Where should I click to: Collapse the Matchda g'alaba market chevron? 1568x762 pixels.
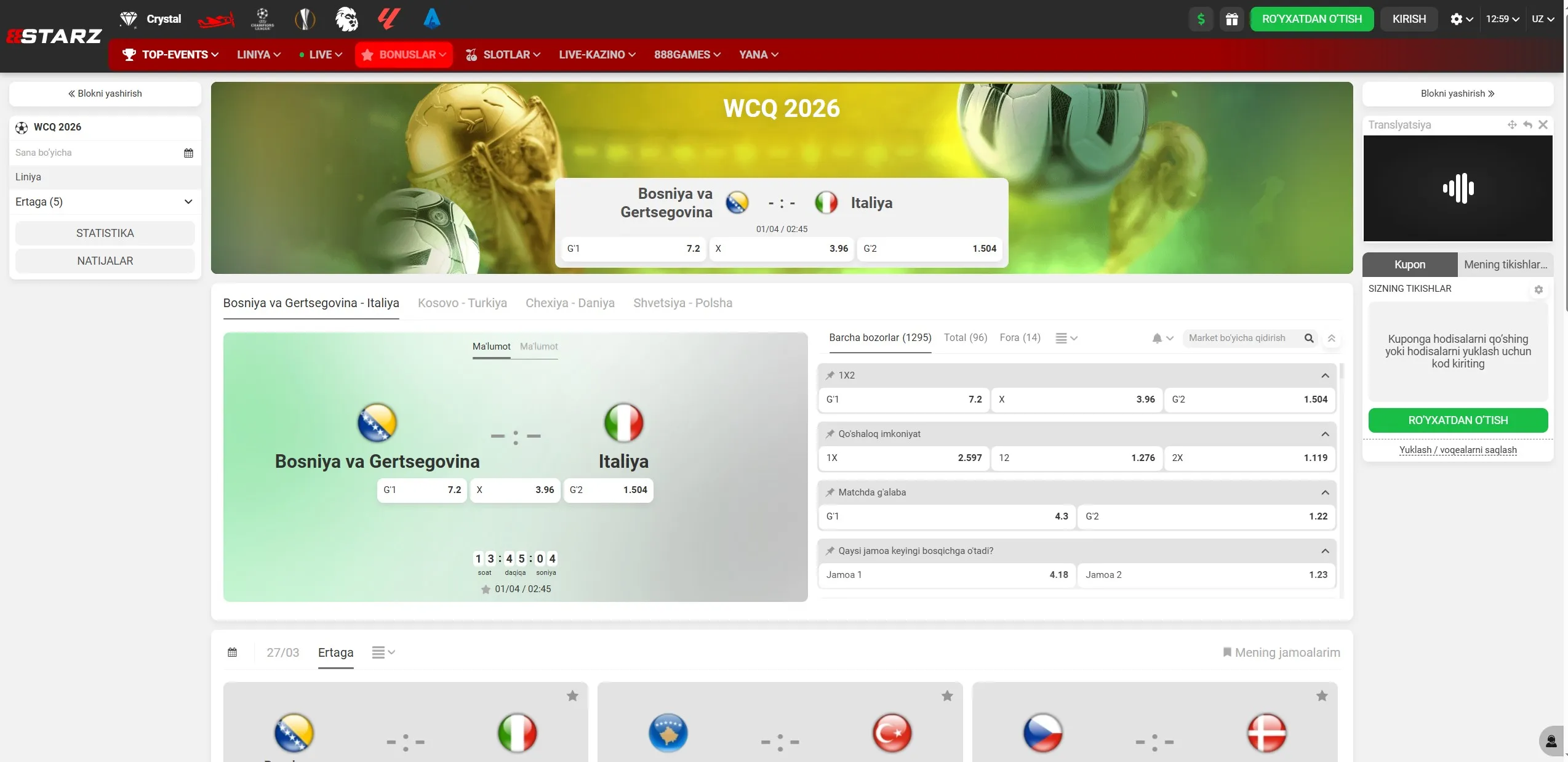[x=1325, y=492]
